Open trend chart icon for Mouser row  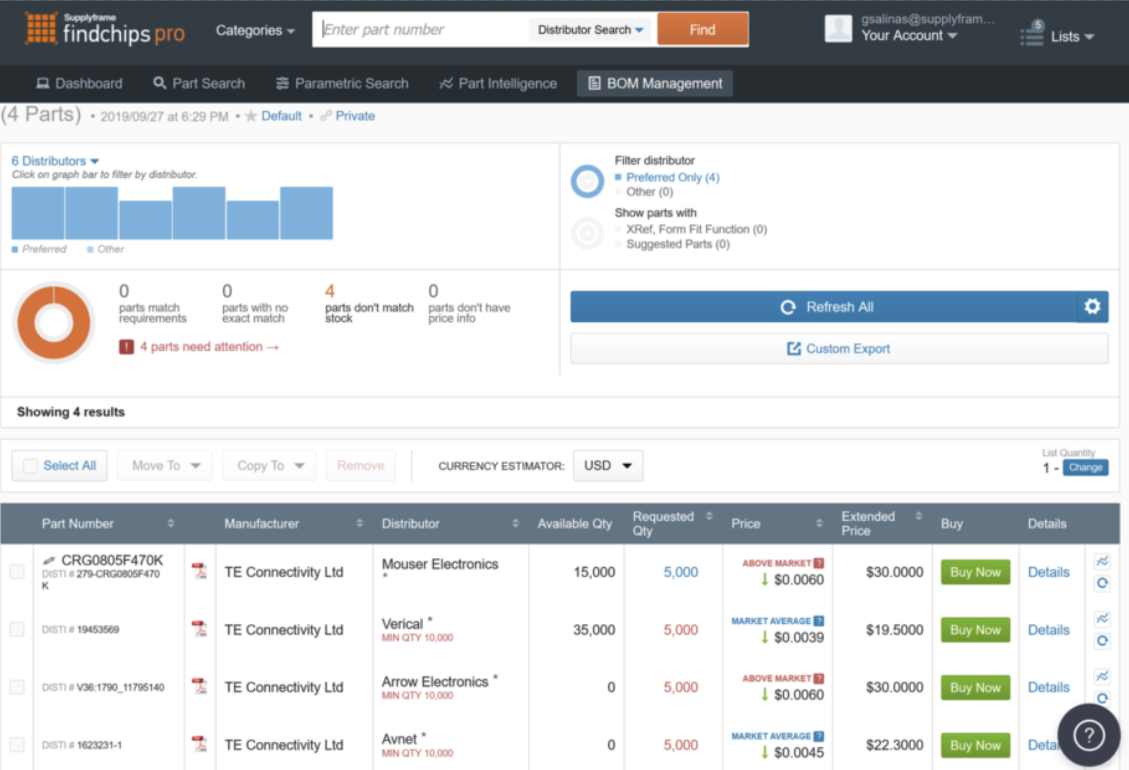(1102, 561)
